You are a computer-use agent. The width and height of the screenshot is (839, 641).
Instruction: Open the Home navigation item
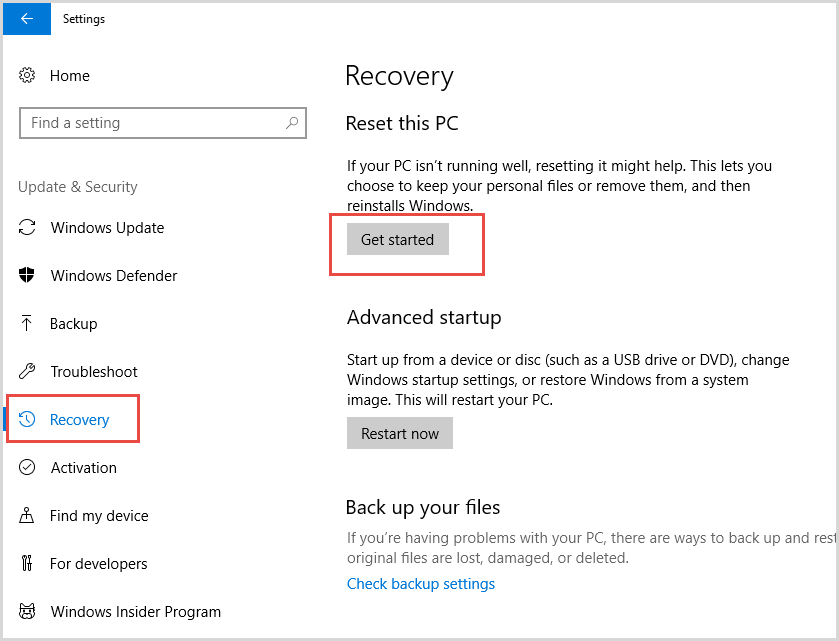(70, 76)
